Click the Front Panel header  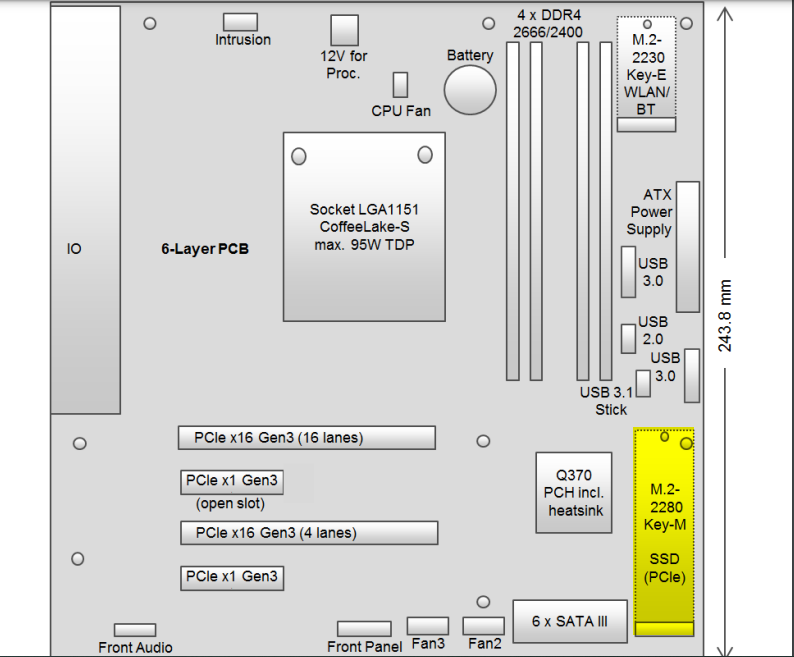(x=364, y=629)
